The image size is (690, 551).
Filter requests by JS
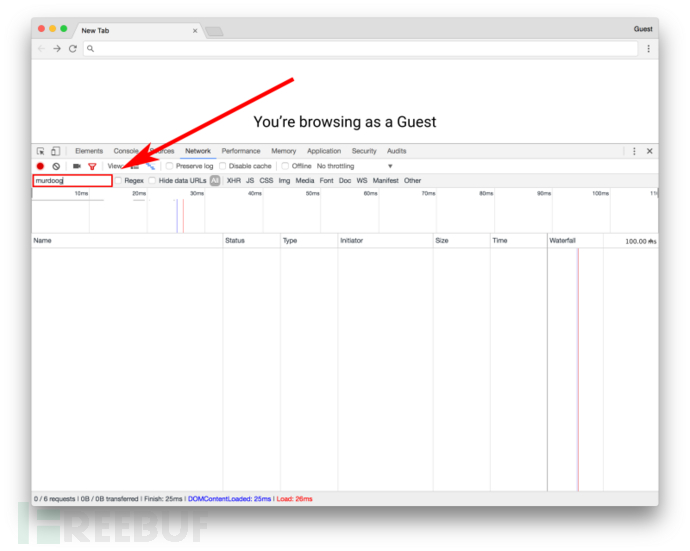(250, 180)
